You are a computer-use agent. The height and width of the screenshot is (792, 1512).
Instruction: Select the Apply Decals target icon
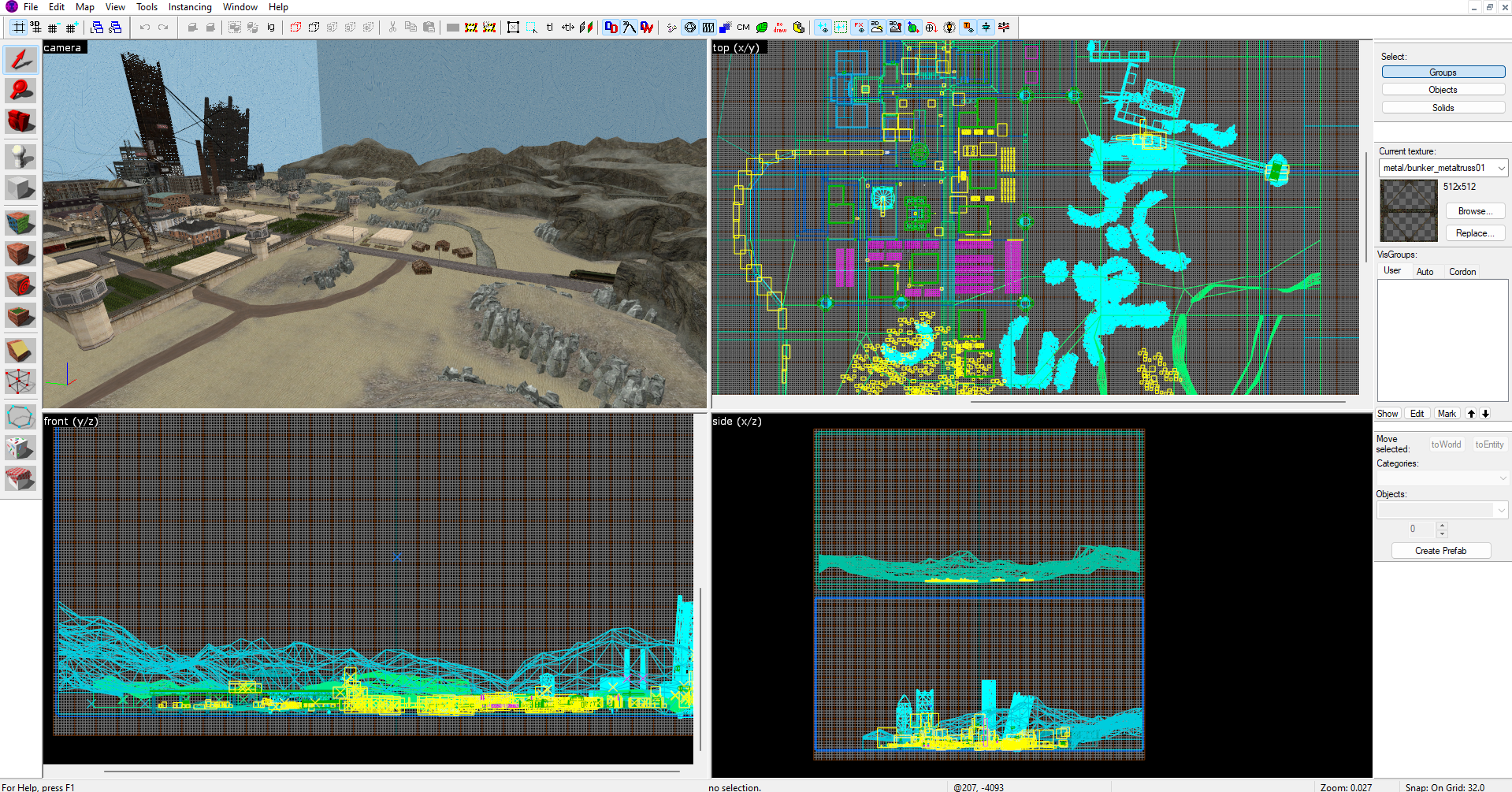20,284
